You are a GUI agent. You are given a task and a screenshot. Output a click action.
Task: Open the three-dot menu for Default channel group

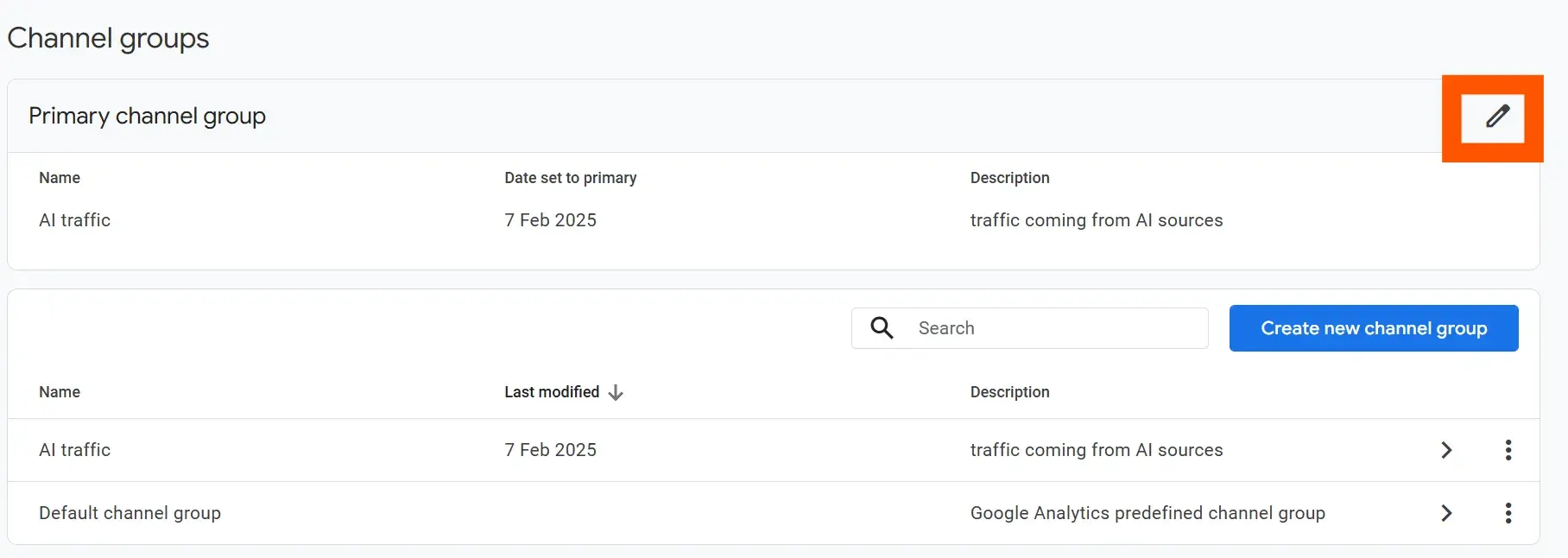pyautogui.click(x=1508, y=513)
